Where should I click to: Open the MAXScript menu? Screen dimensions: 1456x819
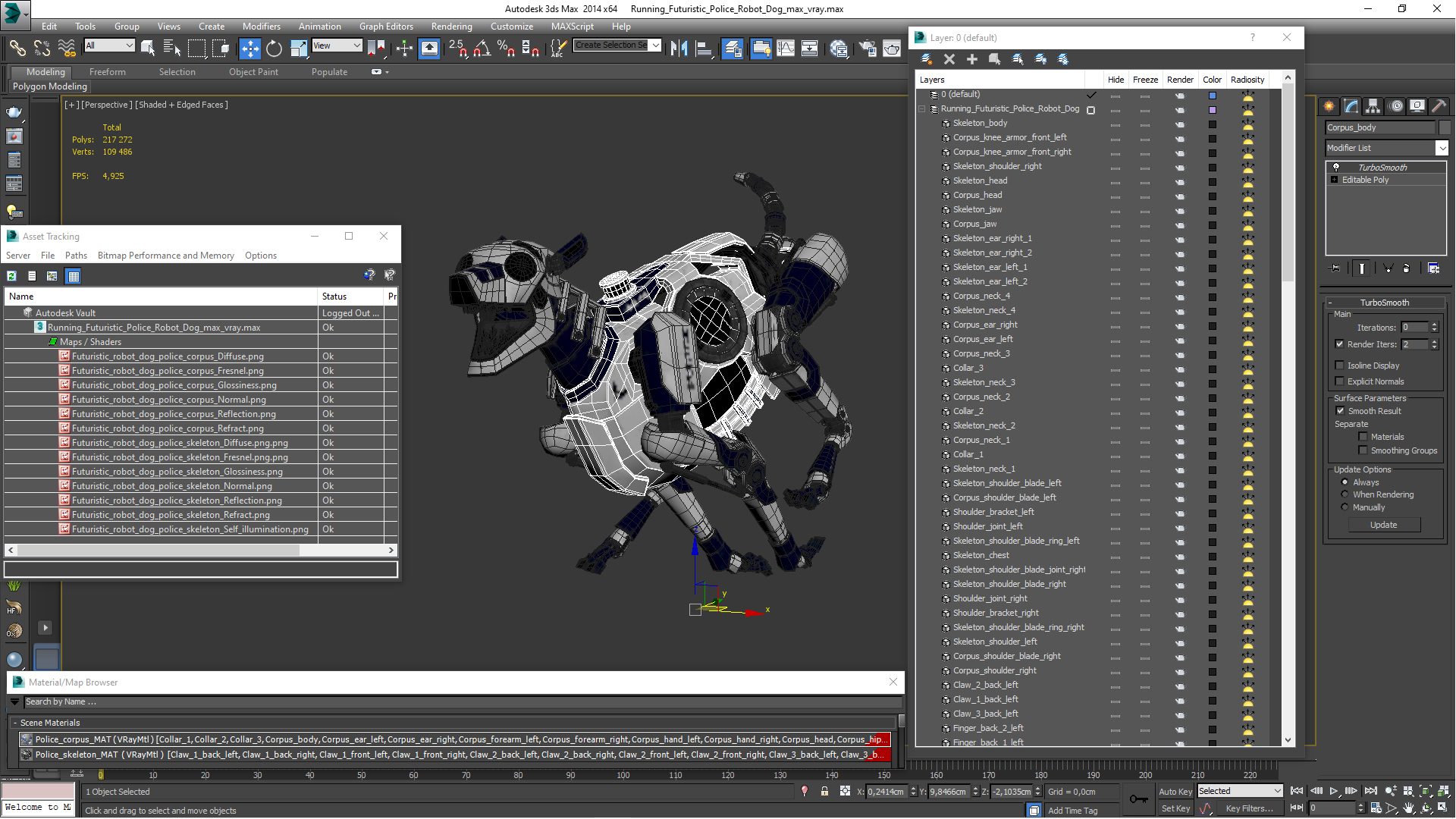click(x=572, y=27)
